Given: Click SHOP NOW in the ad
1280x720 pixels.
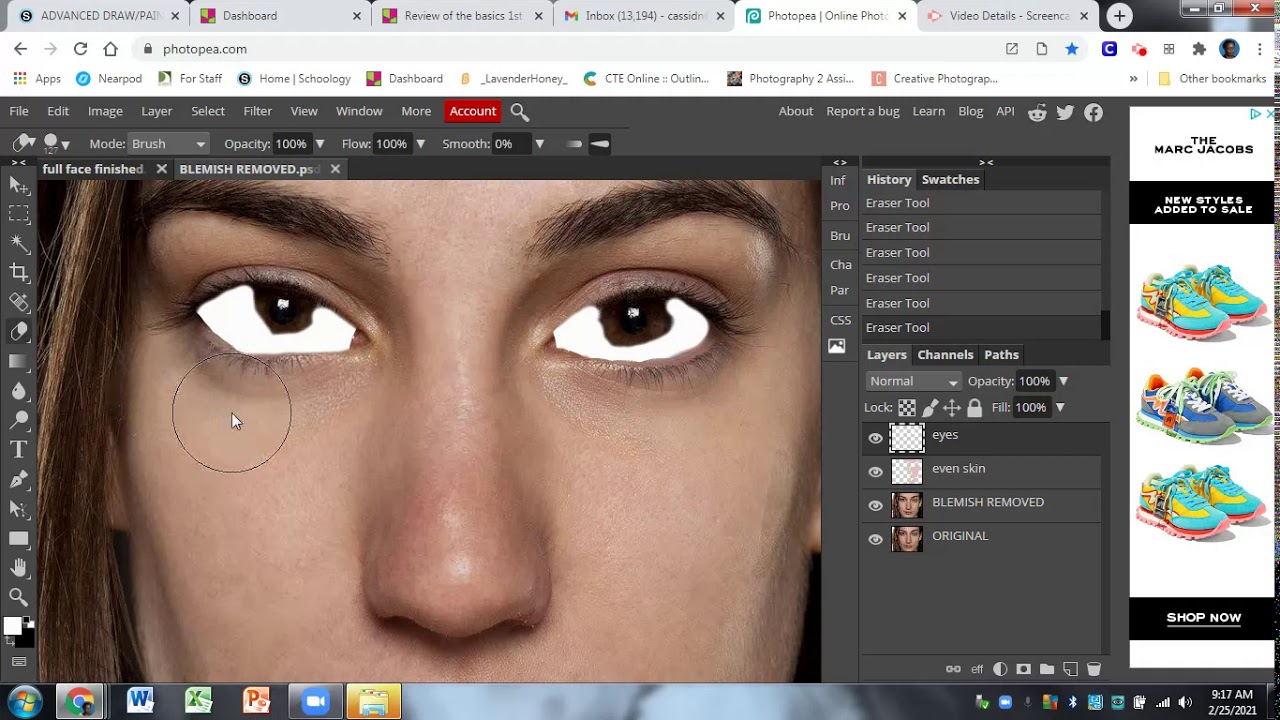Looking at the screenshot, I should [1204, 618].
